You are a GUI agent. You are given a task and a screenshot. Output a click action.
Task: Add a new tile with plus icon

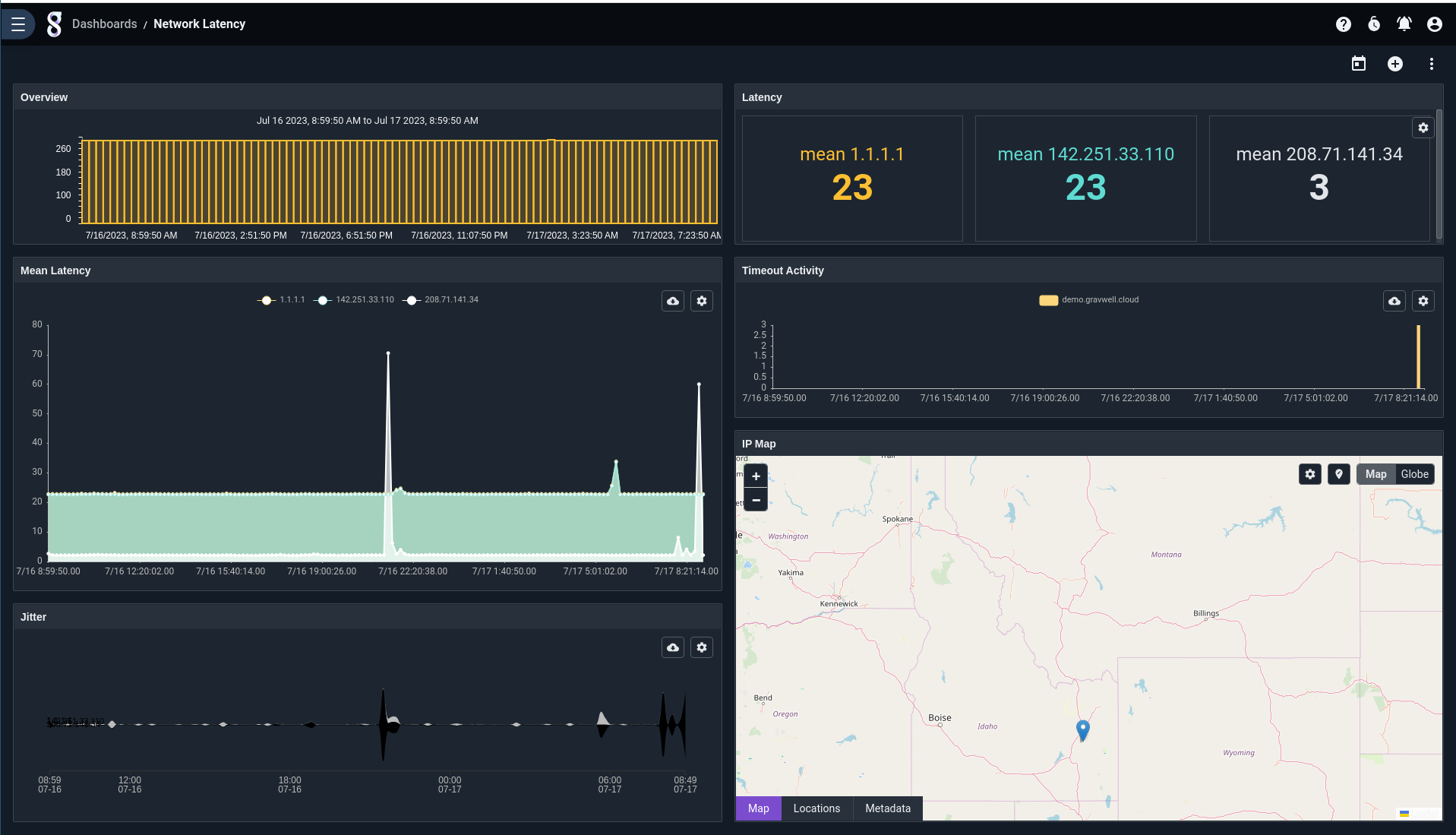(1394, 64)
